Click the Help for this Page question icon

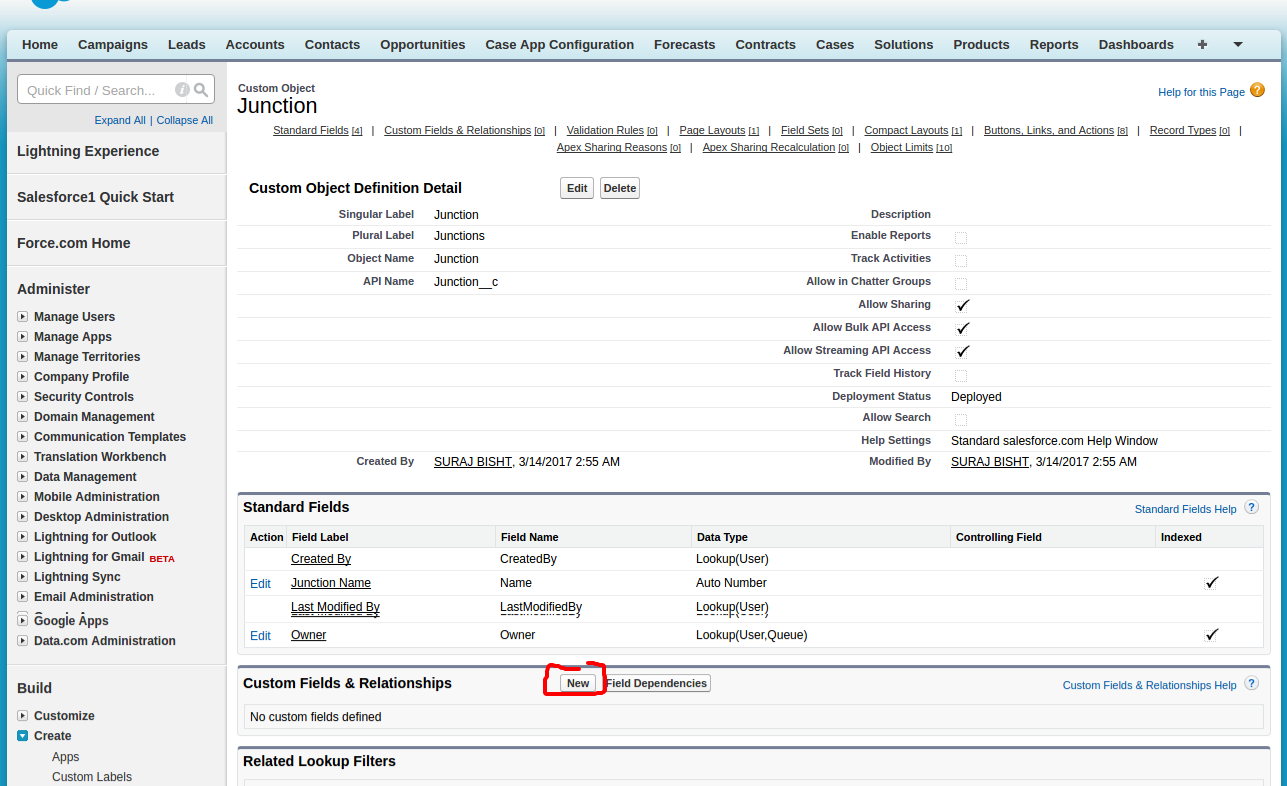click(x=1257, y=90)
